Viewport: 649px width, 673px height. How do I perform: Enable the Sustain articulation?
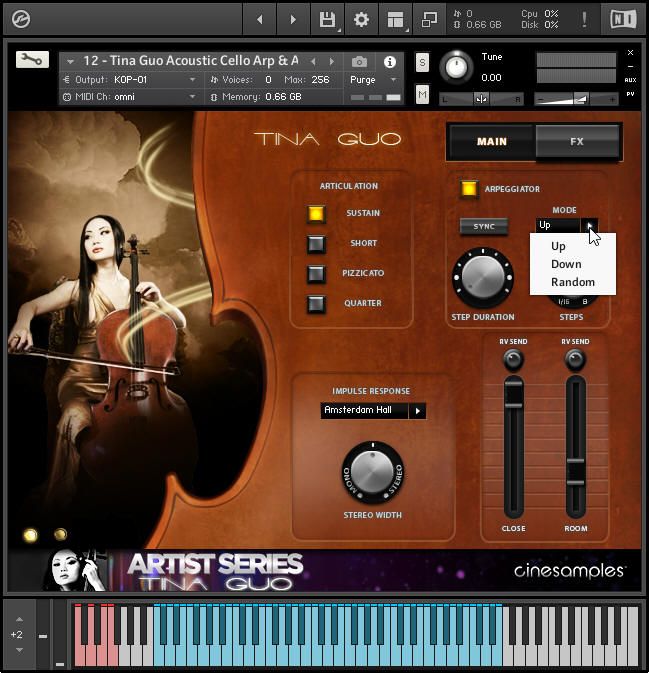pos(316,213)
